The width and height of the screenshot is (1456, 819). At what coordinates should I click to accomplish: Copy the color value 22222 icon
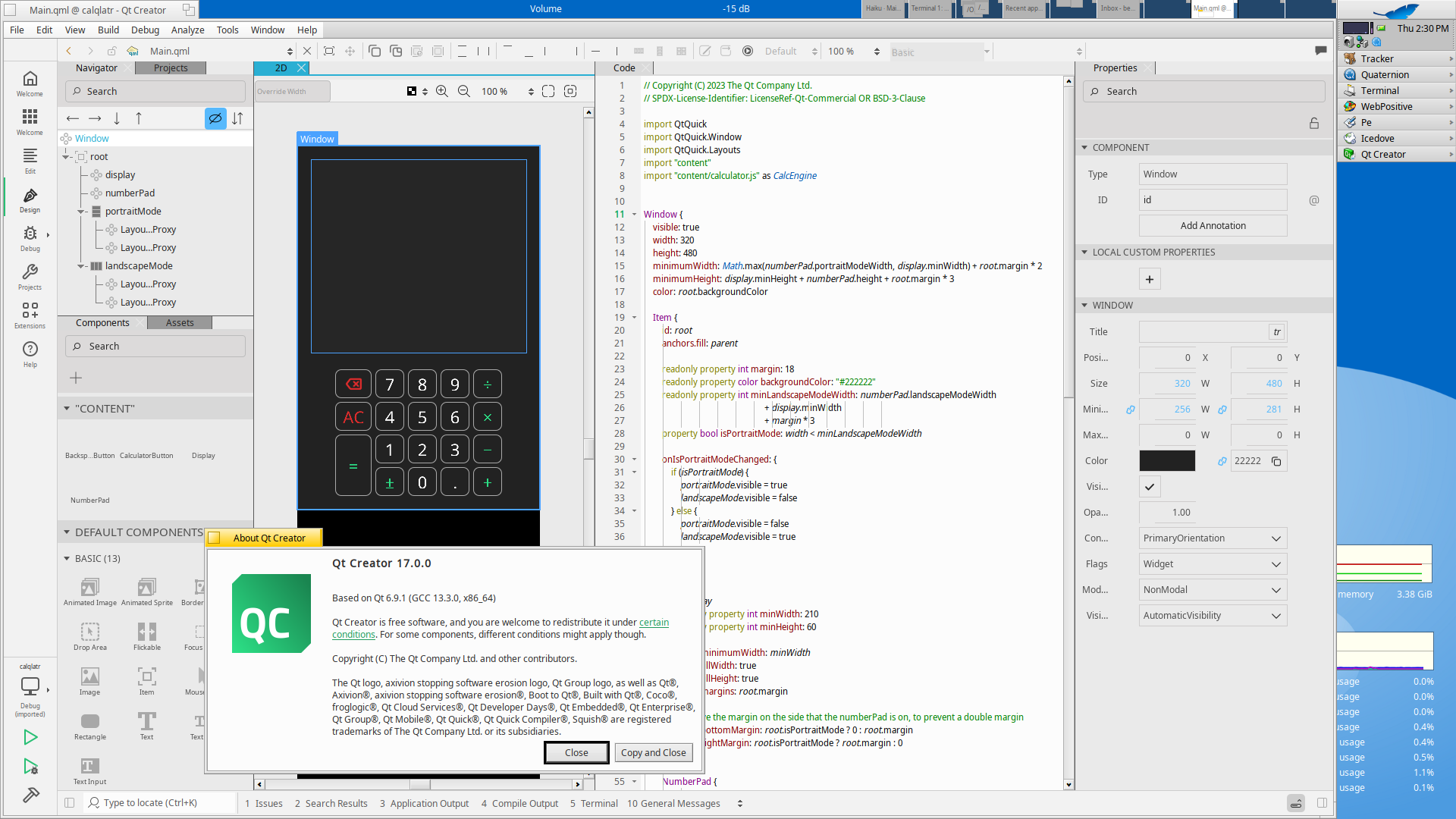coord(1276,461)
